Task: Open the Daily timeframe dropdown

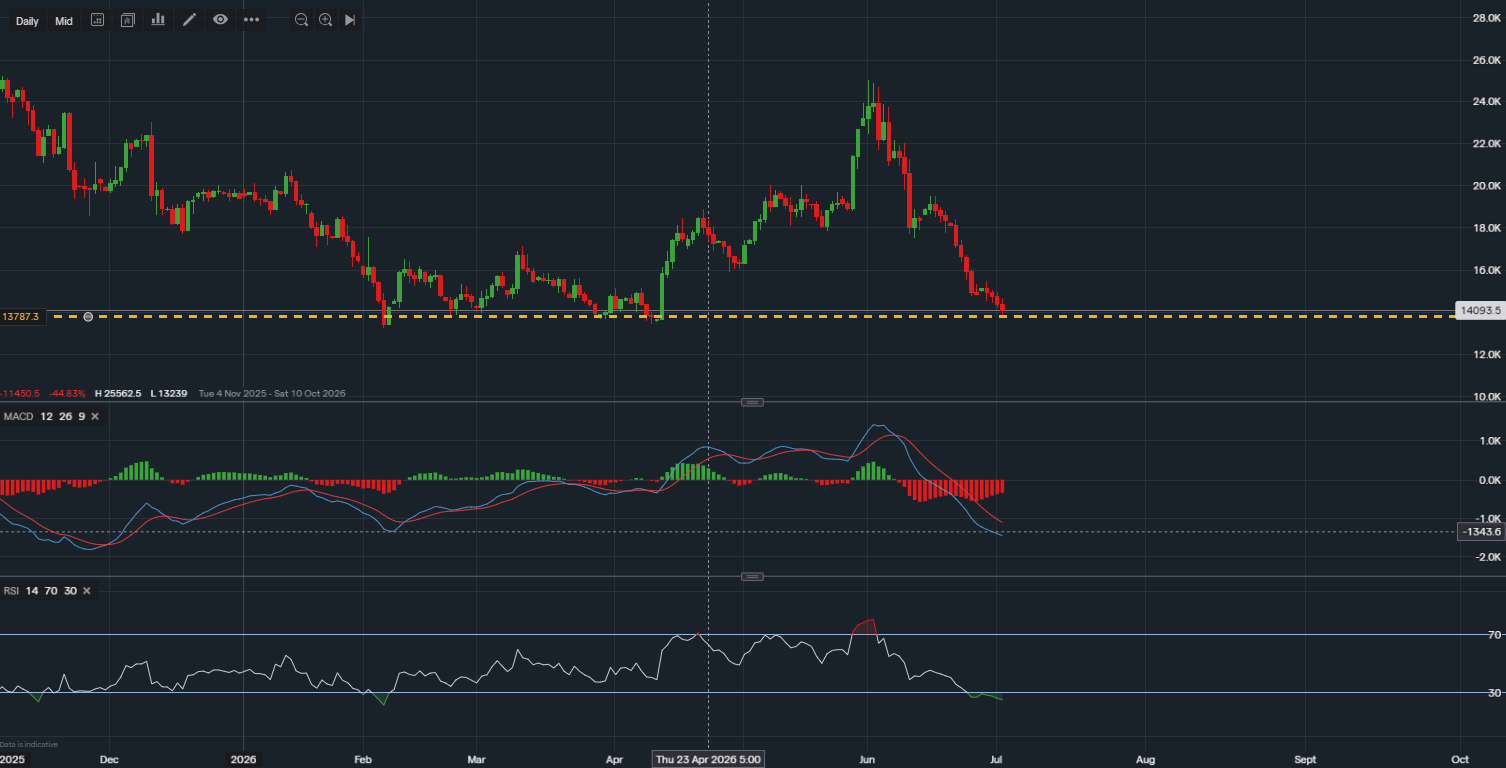Action: [x=28, y=21]
